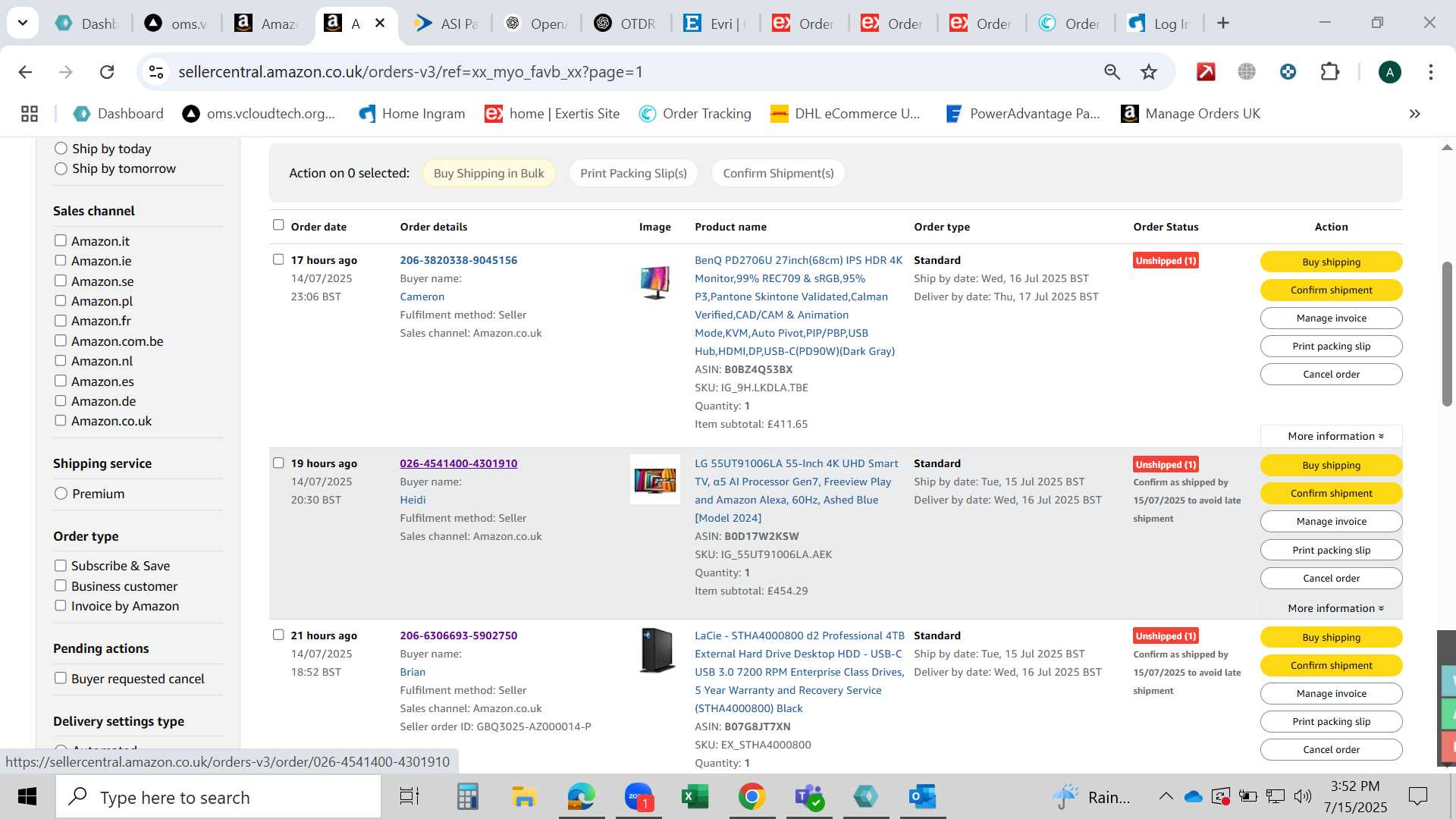Image resolution: width=1456 pixels, height=819 pixels.
Task: Check the Subscribe & Save order type
Action: [x=61, y=566]
